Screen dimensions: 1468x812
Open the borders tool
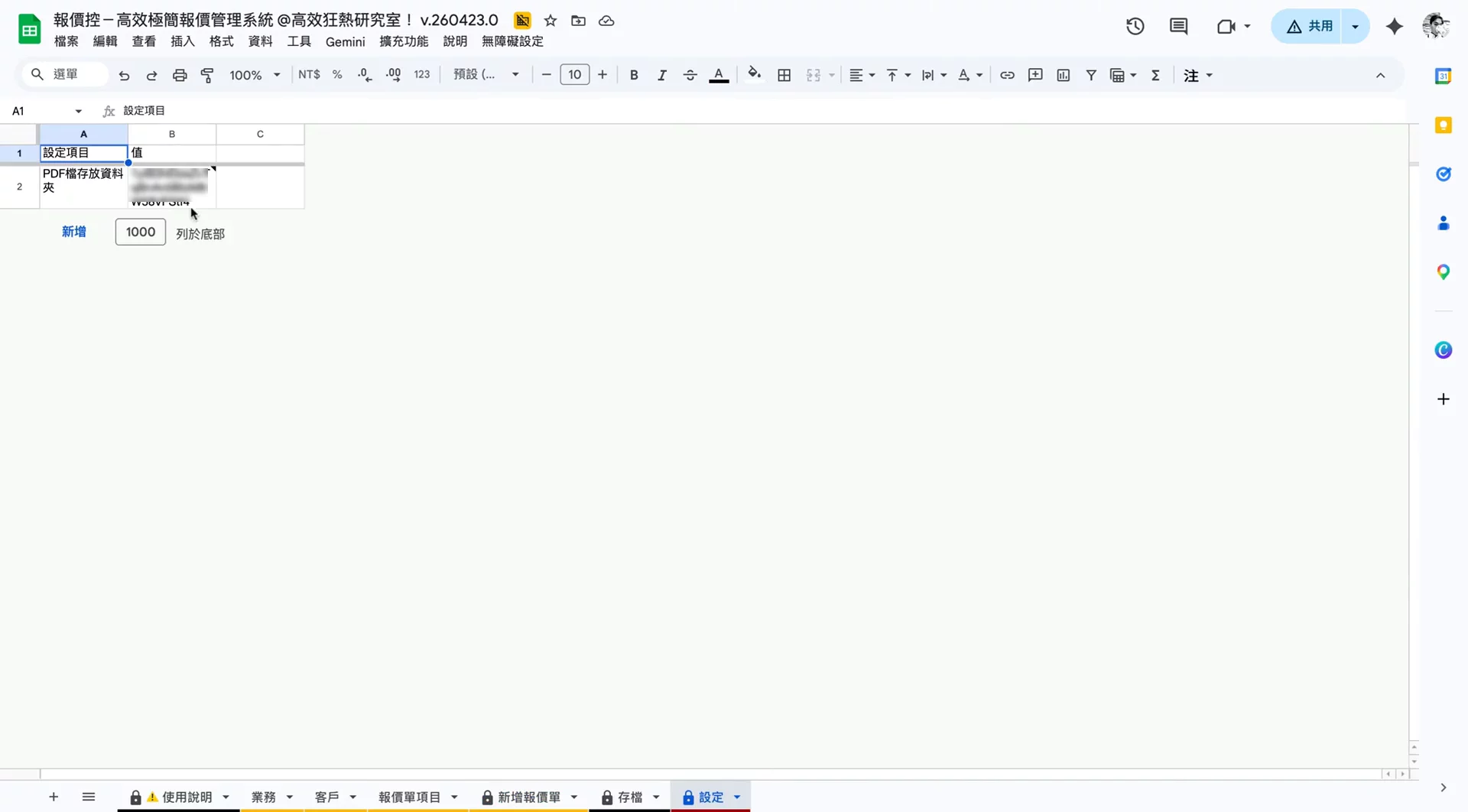tap(784, 75)
